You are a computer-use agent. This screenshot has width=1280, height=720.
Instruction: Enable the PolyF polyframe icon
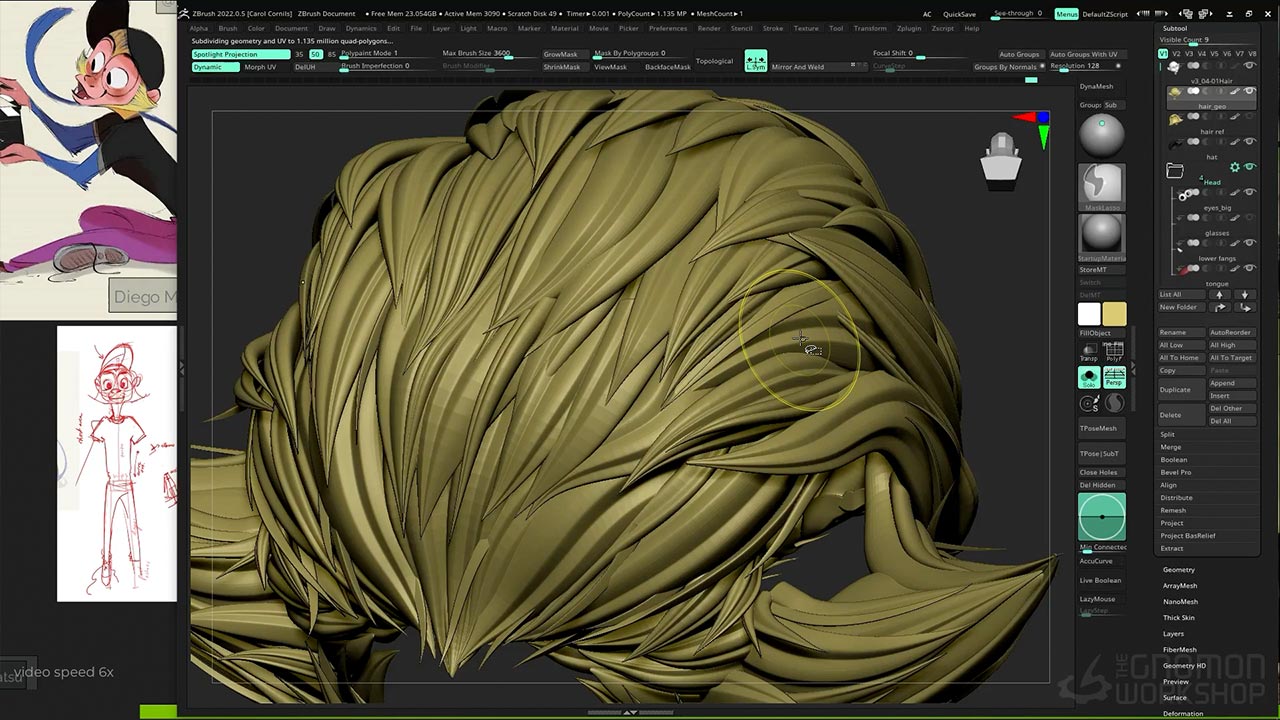[1114, 352]
